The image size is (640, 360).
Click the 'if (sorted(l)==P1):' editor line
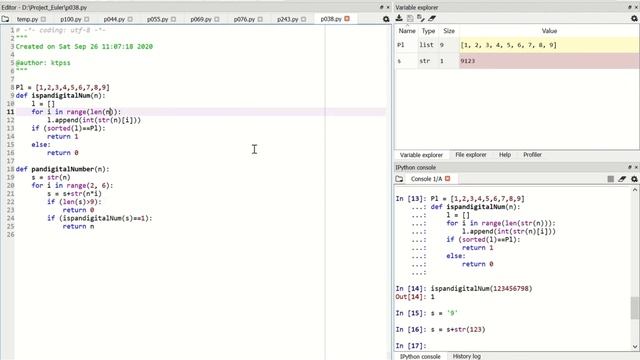pos(68,128)
